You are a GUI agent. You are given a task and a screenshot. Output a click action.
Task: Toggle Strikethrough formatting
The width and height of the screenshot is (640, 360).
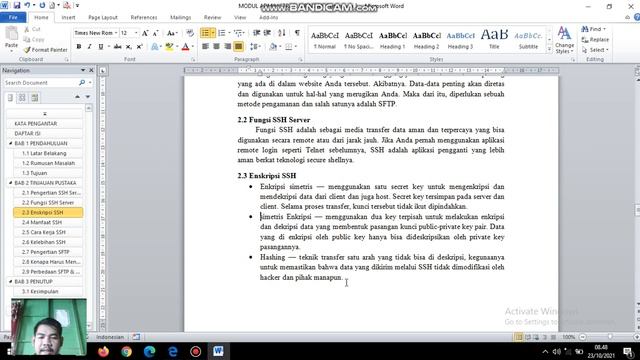pos(118,47)
